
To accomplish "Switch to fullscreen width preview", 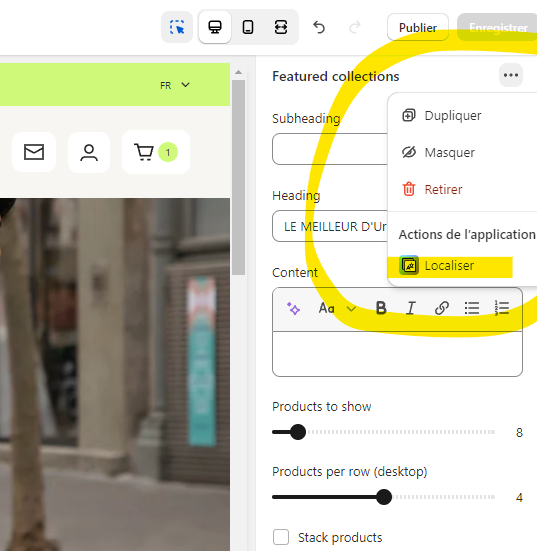I will [x=281, y=27].
